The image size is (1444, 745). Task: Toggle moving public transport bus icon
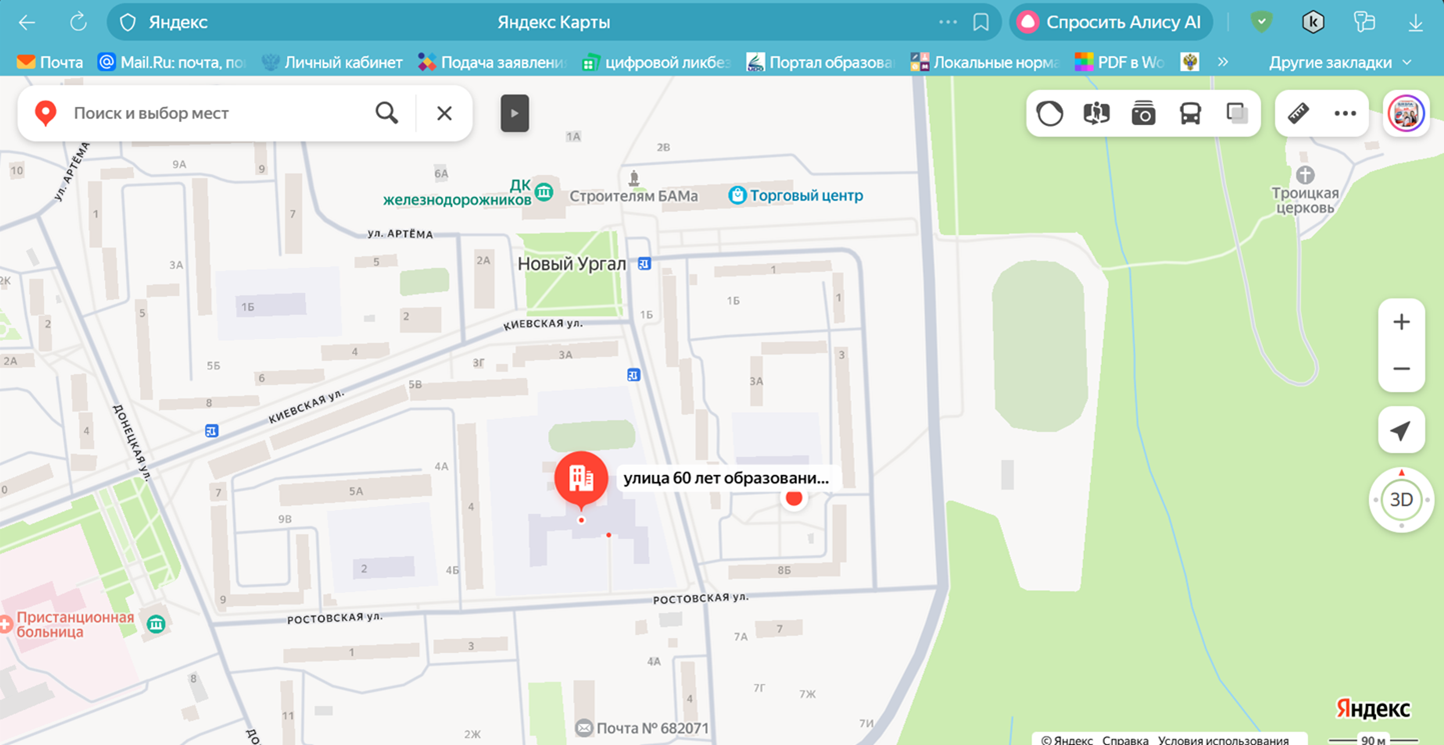tap(1190, 113)
